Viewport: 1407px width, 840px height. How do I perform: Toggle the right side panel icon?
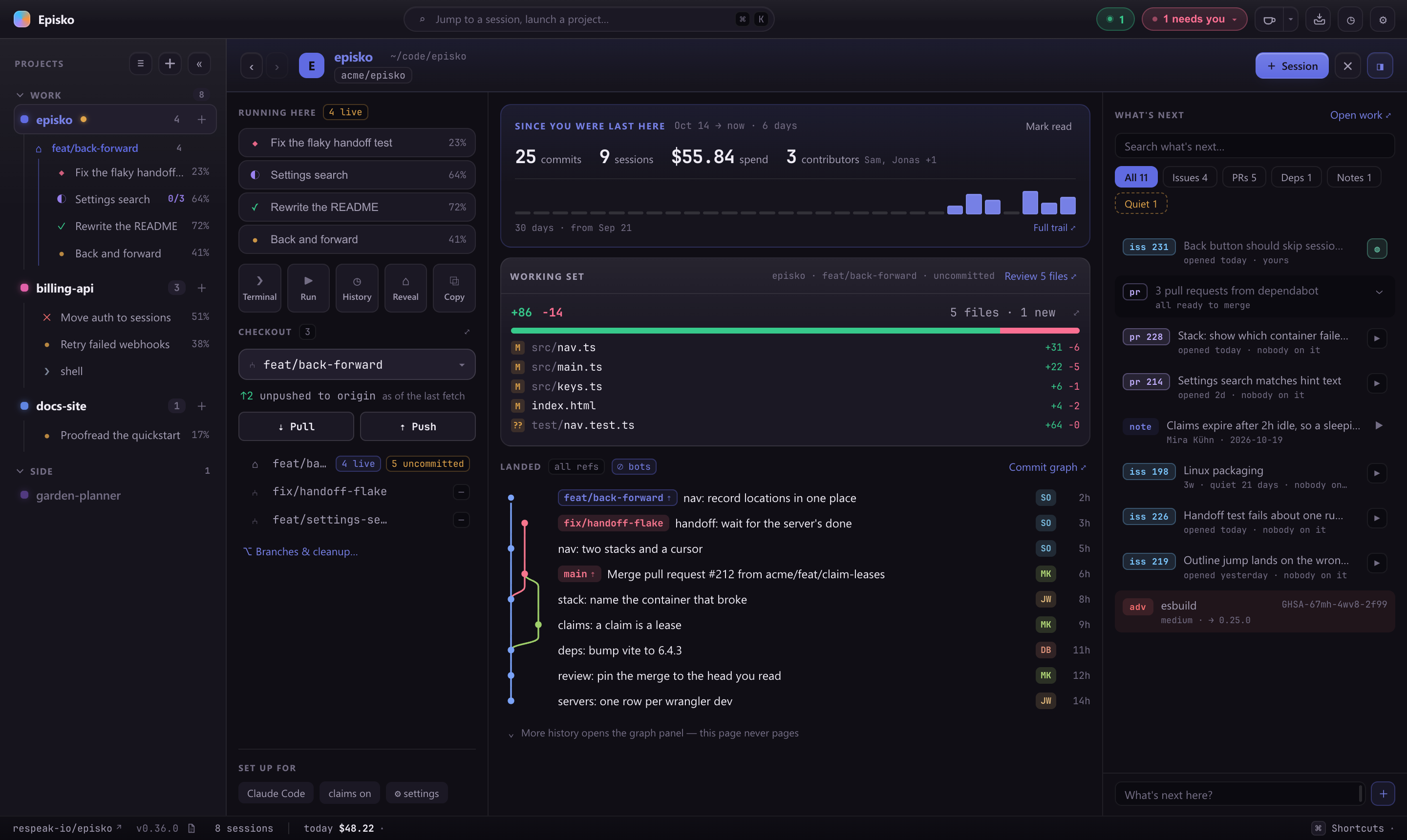coord(1380,65)
